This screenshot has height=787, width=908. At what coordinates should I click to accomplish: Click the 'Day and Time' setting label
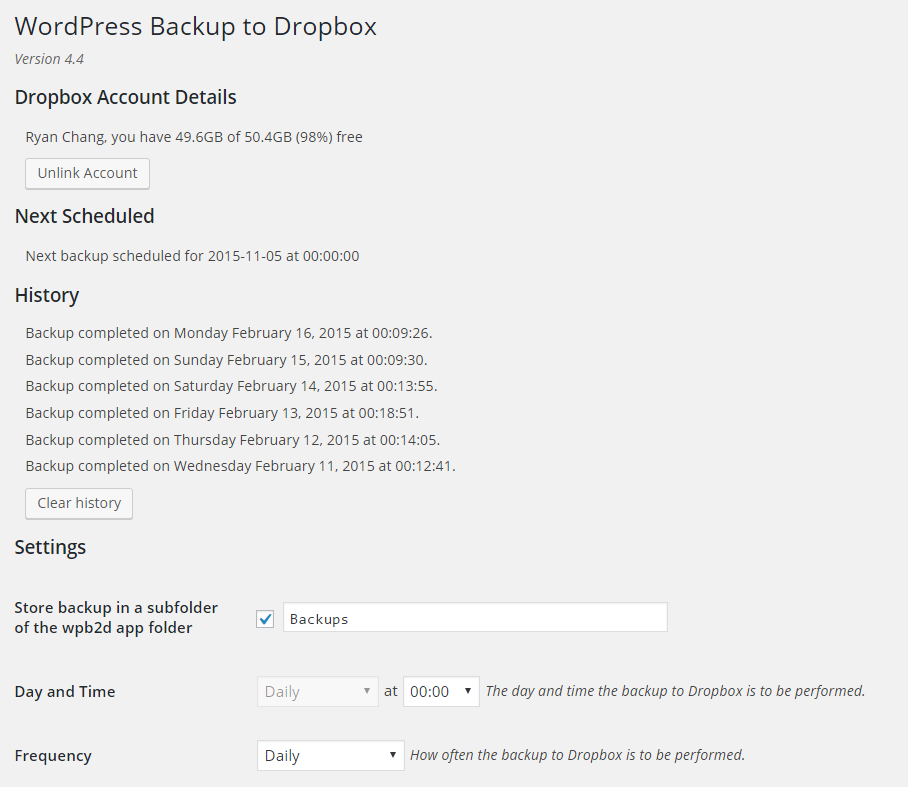(65, 691)
